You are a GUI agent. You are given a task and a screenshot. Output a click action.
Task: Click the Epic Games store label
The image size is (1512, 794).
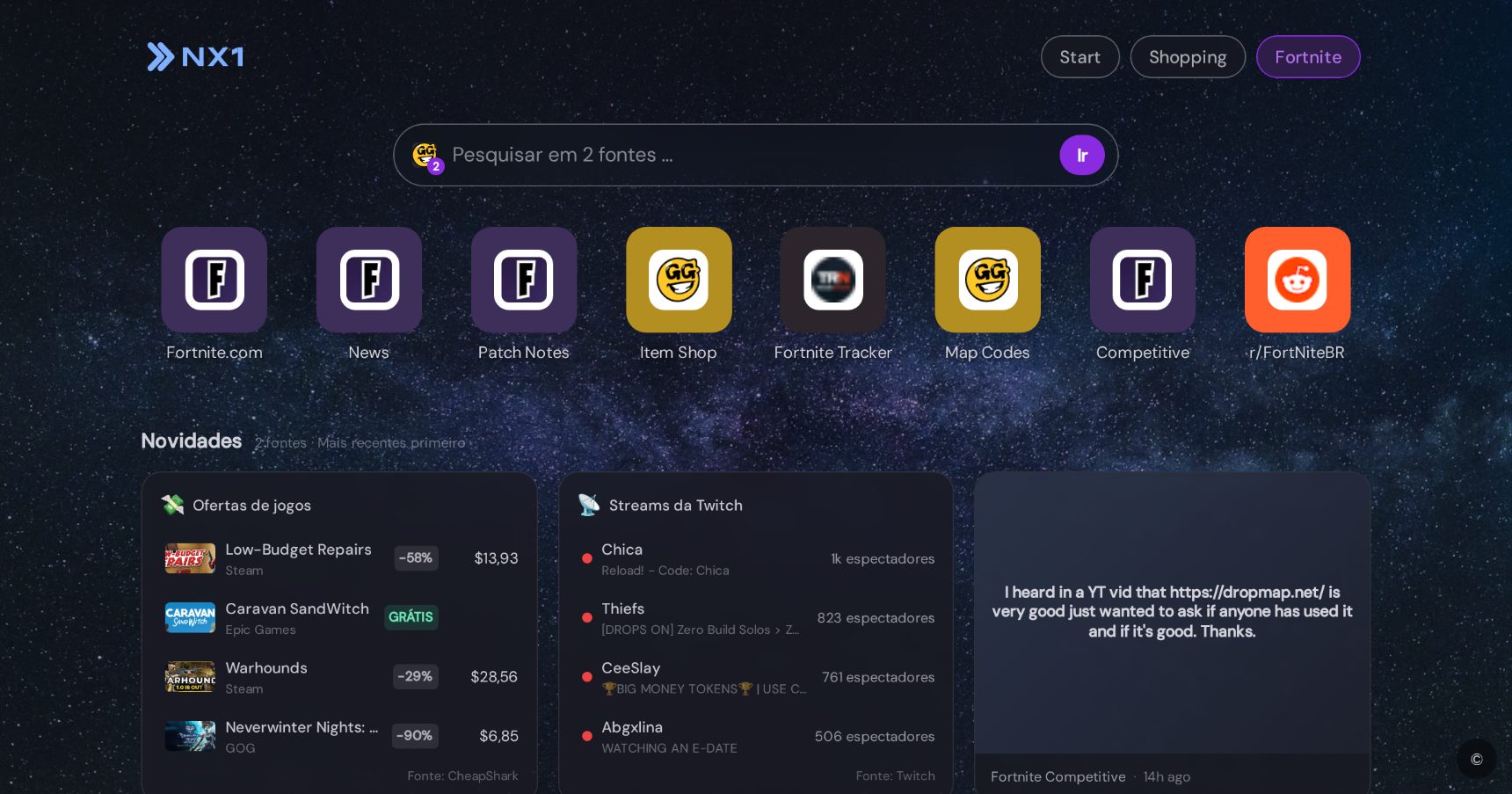[x=260, y=630]
